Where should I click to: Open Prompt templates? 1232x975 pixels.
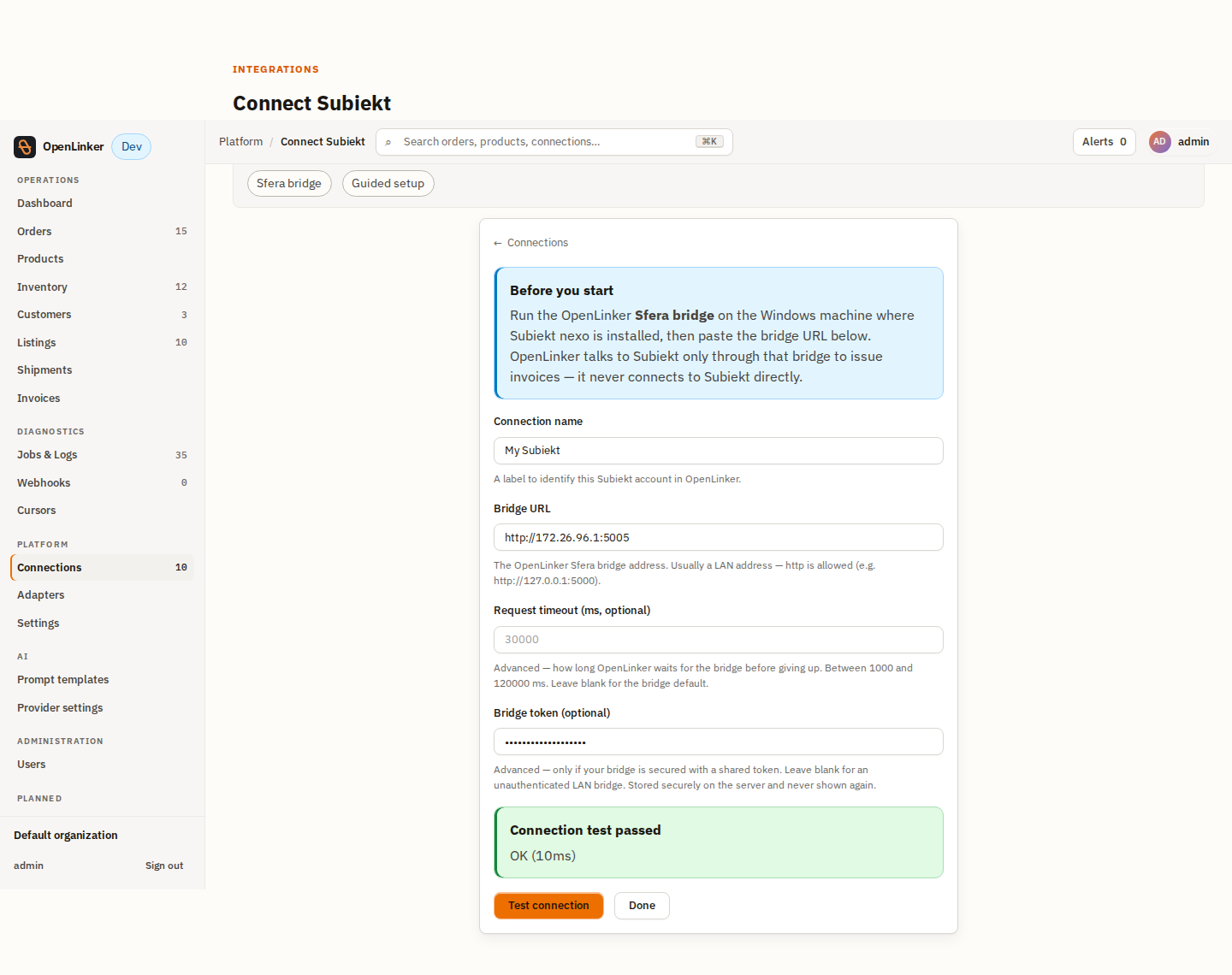click(103, 680)
